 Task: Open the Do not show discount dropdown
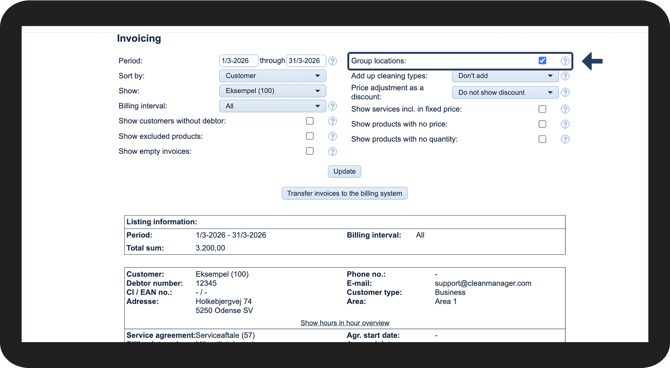505,92
